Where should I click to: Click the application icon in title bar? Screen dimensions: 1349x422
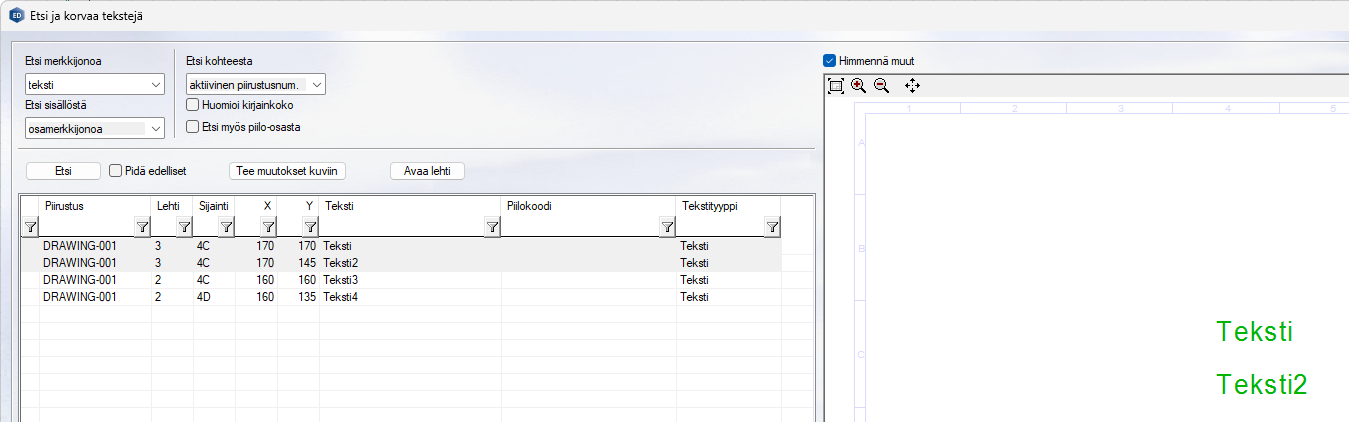pos(16,14)
